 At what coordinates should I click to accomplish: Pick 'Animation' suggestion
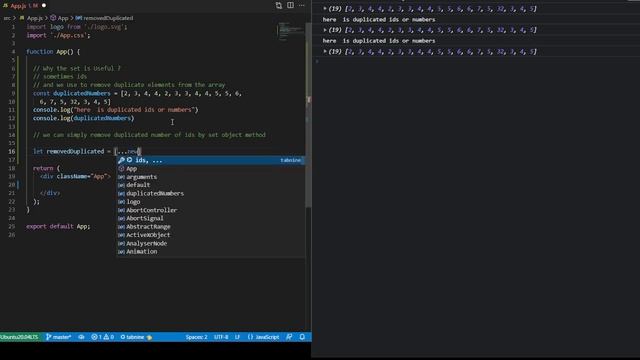coord(211,251)
